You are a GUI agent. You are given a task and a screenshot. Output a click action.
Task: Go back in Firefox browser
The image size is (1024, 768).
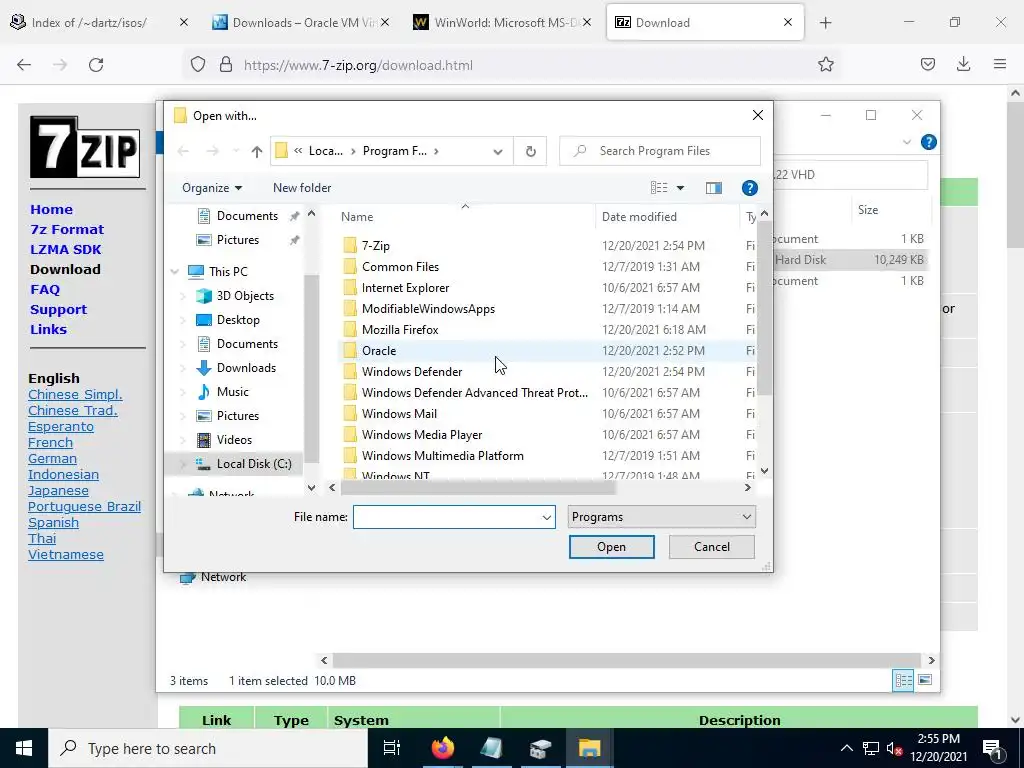click(24, 65)
